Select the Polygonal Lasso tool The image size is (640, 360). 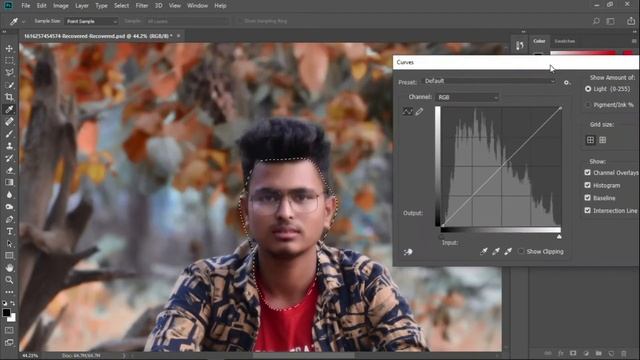tap(9, 73)
